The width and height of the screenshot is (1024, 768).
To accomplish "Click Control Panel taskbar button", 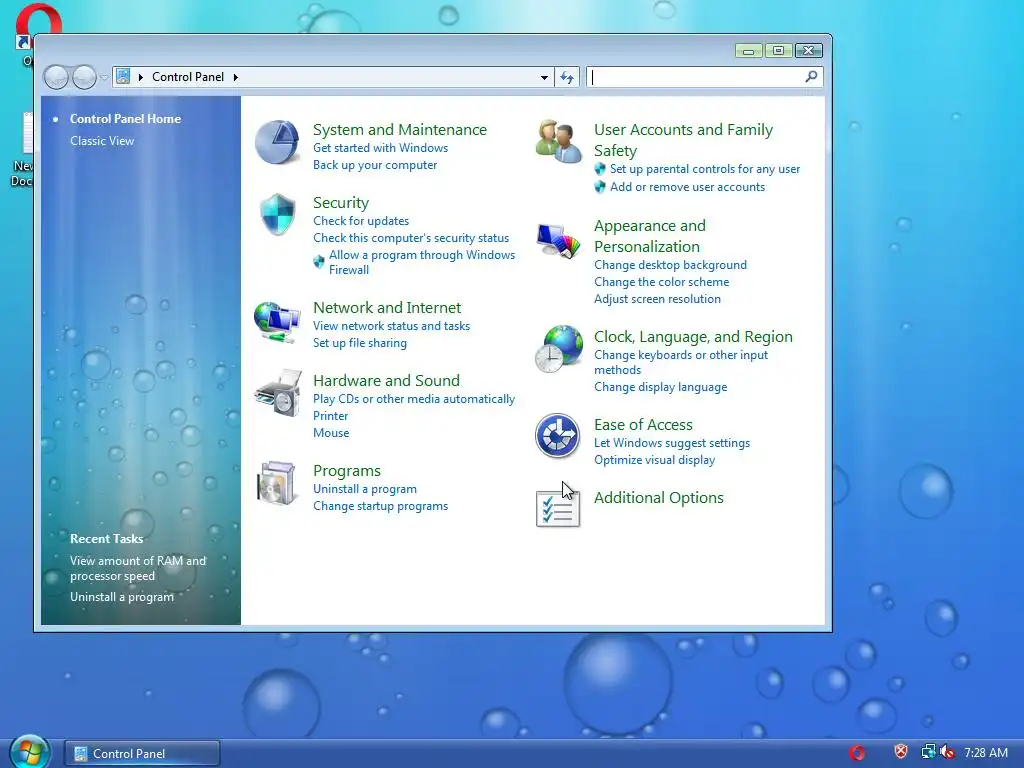I will pos(142,753).
